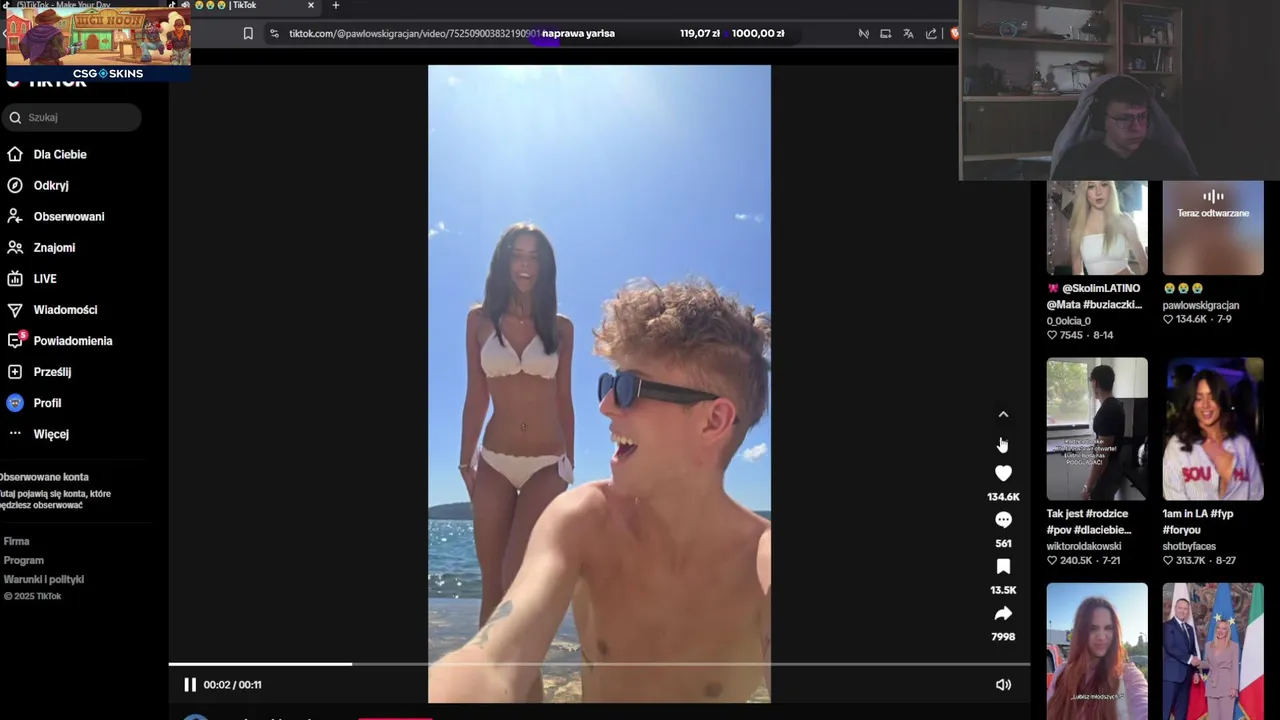Click username wiktoroldakowski
The height and width of the screenshot is (720, 1280).
(x=1084, y=546)
